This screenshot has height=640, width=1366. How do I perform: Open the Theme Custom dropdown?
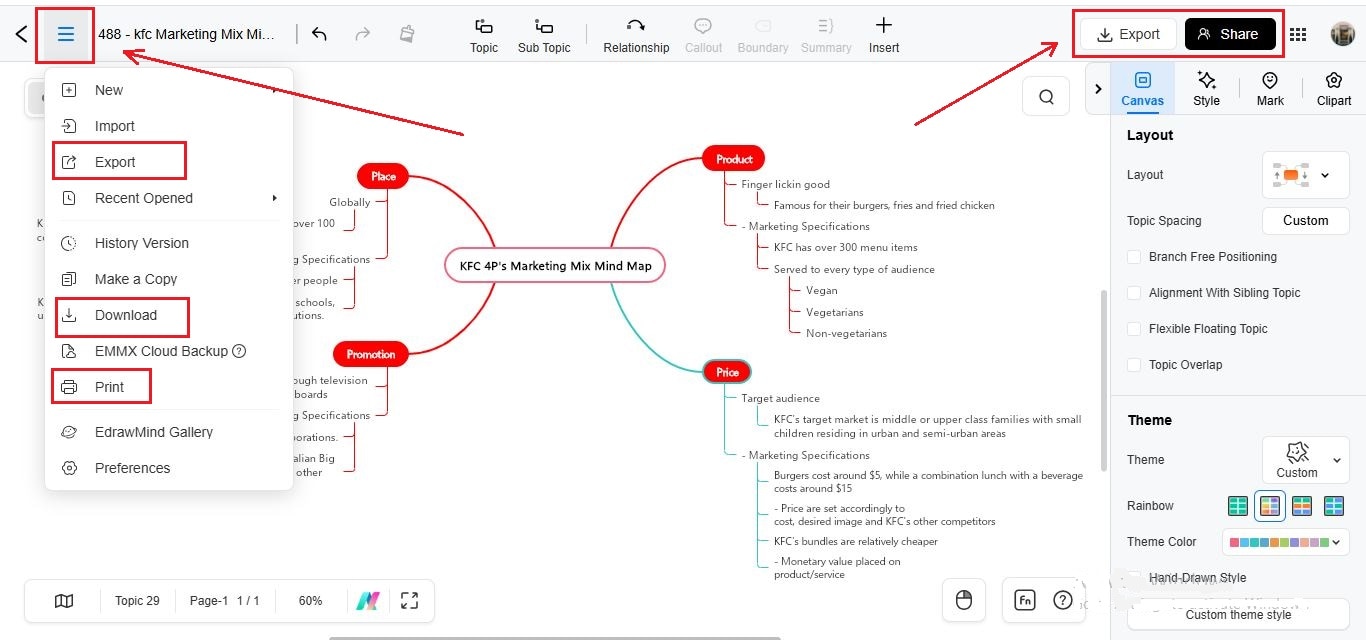[1305, 460]
